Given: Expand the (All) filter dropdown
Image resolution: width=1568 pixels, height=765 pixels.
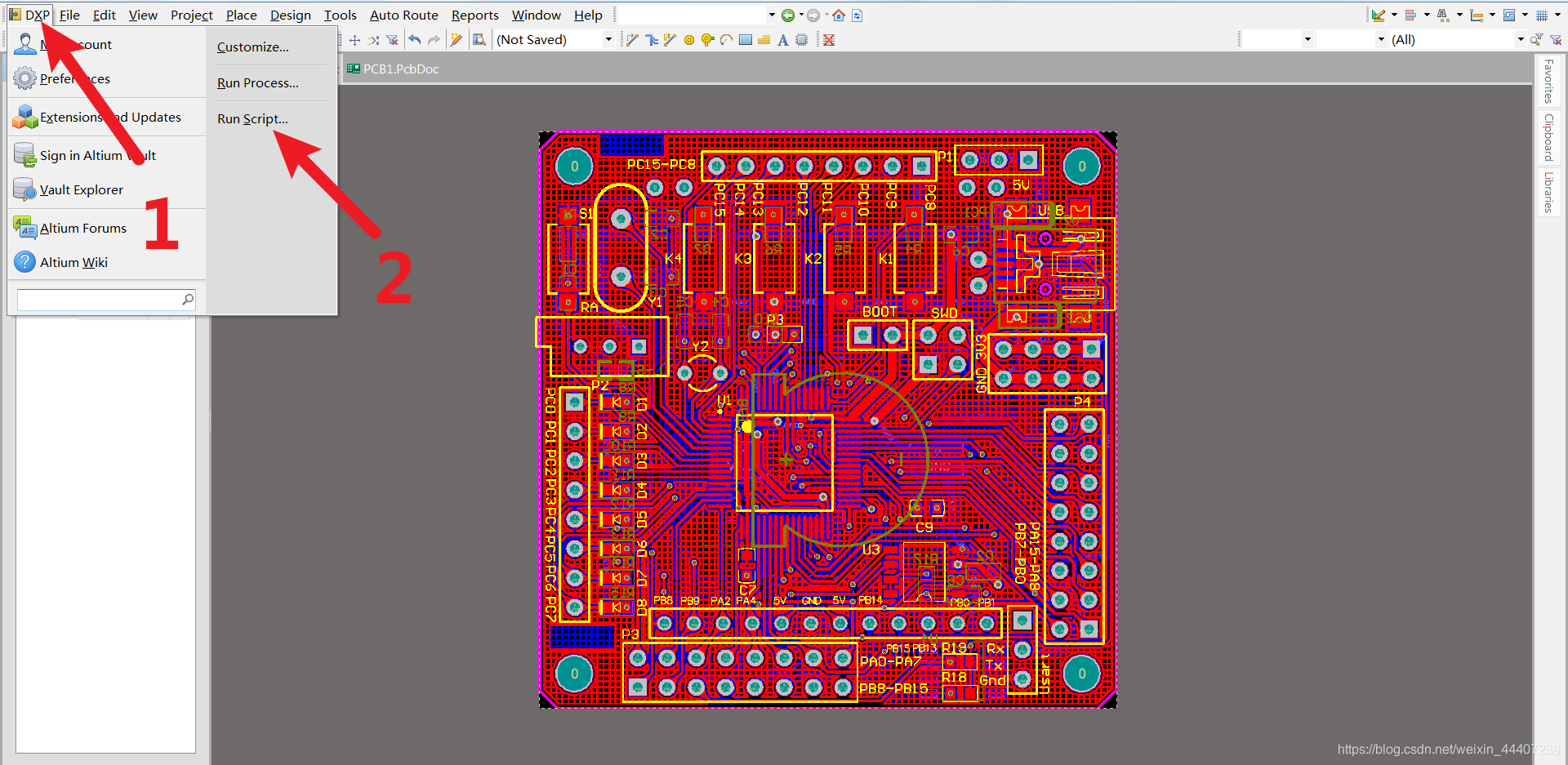Looking at the screenshot, I should pos(1521,39).
